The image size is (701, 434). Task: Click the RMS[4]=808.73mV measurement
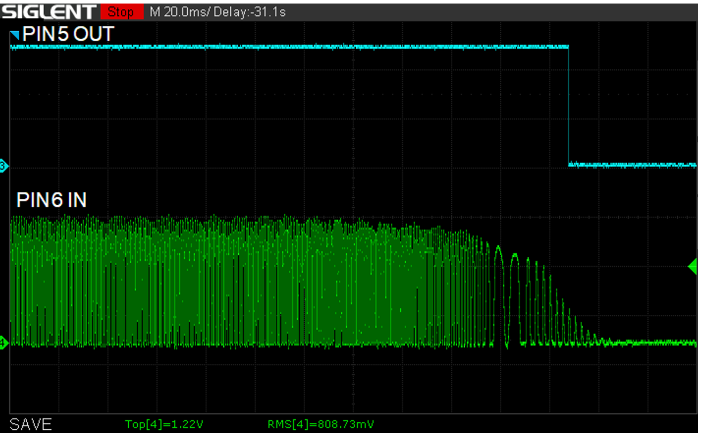(321, 424)
